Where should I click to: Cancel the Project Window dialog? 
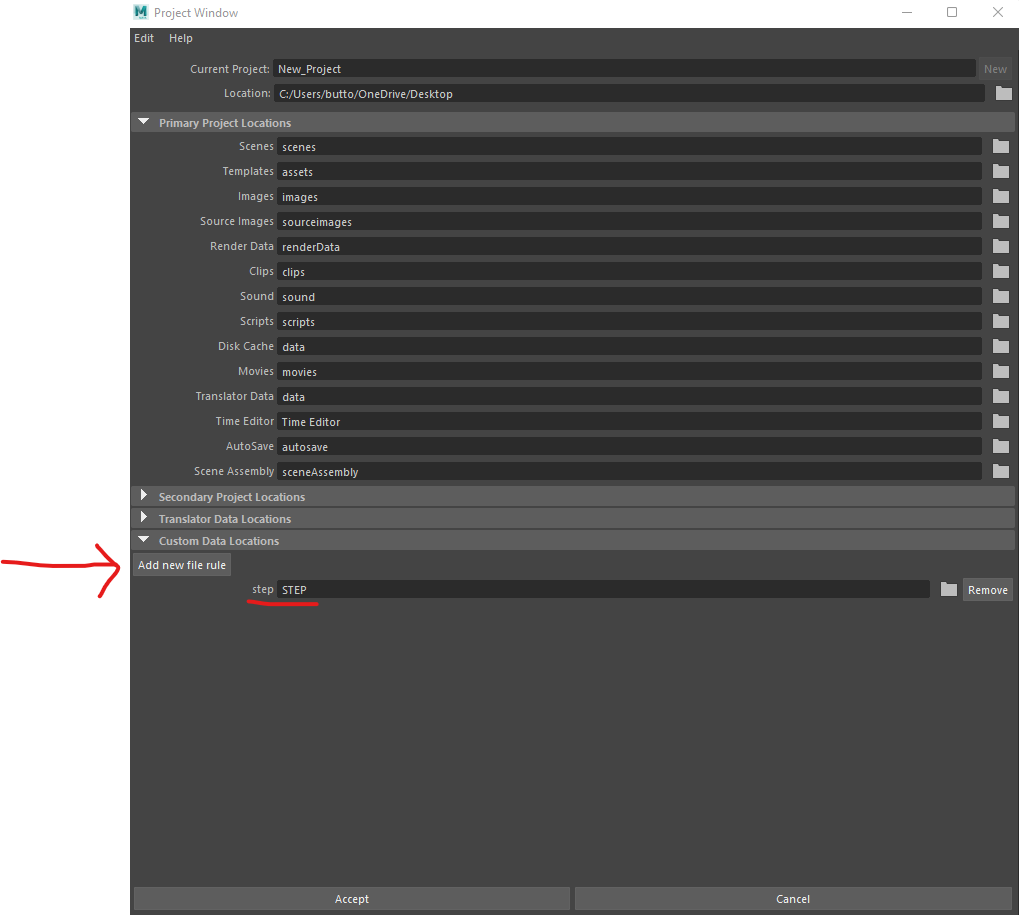[793, 899]
